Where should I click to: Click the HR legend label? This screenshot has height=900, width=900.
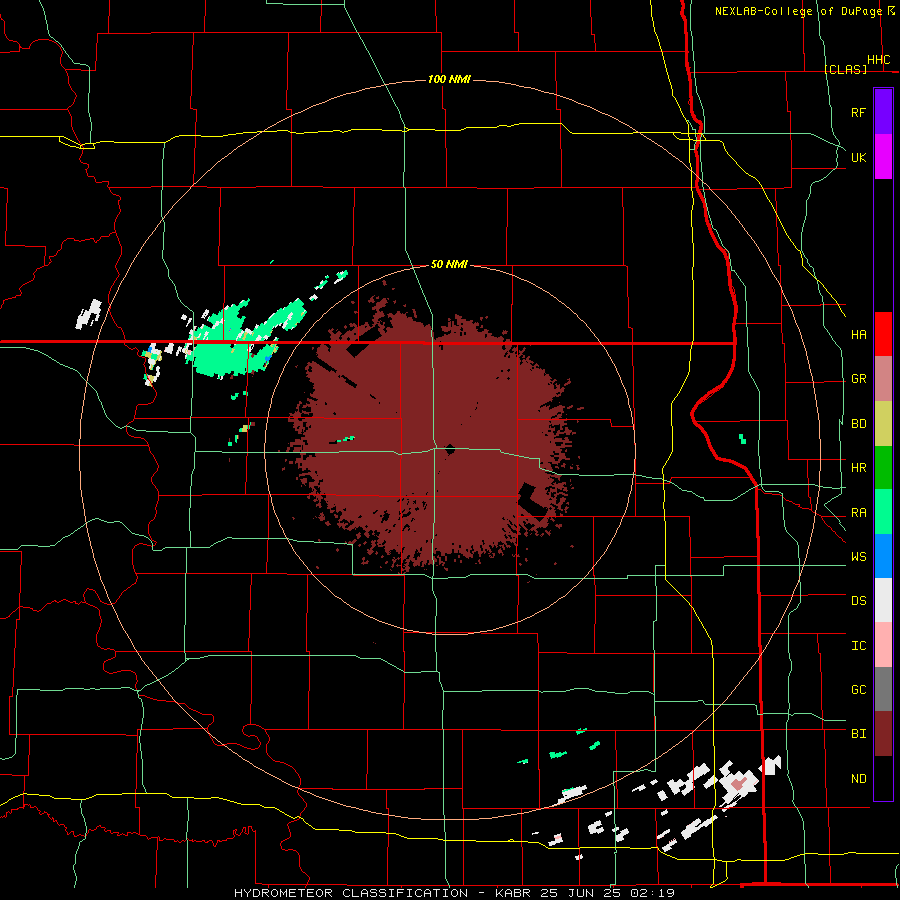click(x=858, y=468)
